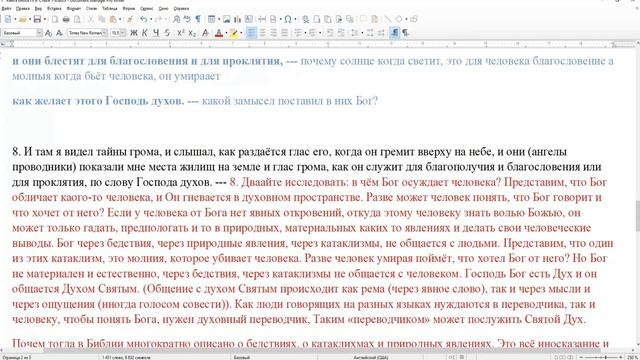
Task: Open Find and Replace icon
Action: tap(176, 19)
